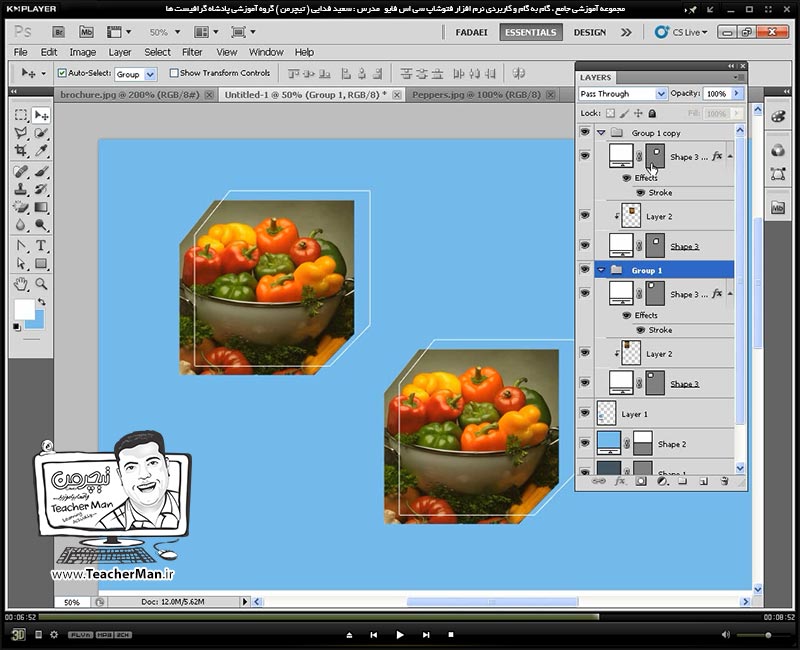Open the Pass Through blend mode dropdown

click(x=661, y=94)
